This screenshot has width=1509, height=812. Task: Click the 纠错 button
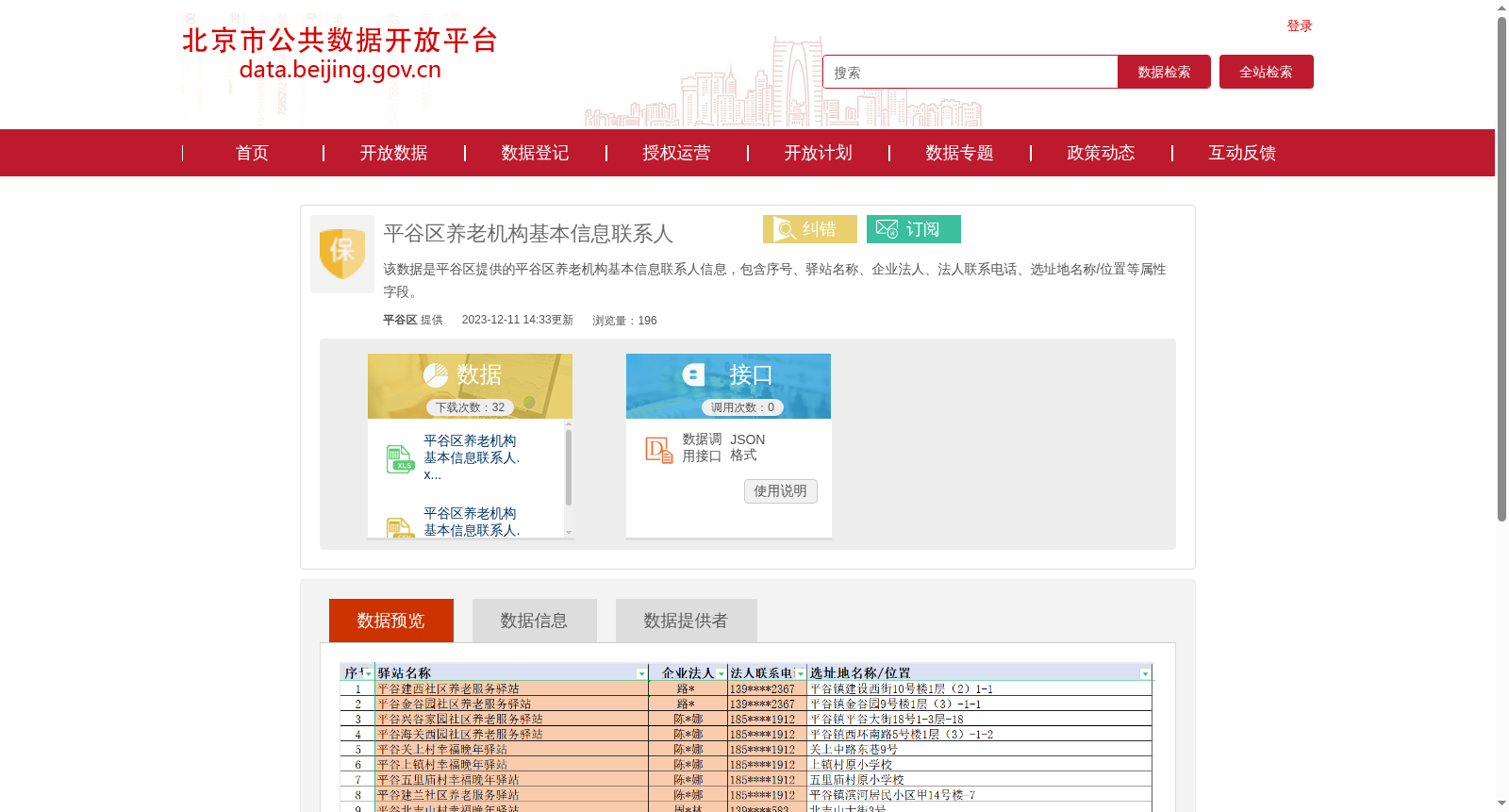coord(810,229)
